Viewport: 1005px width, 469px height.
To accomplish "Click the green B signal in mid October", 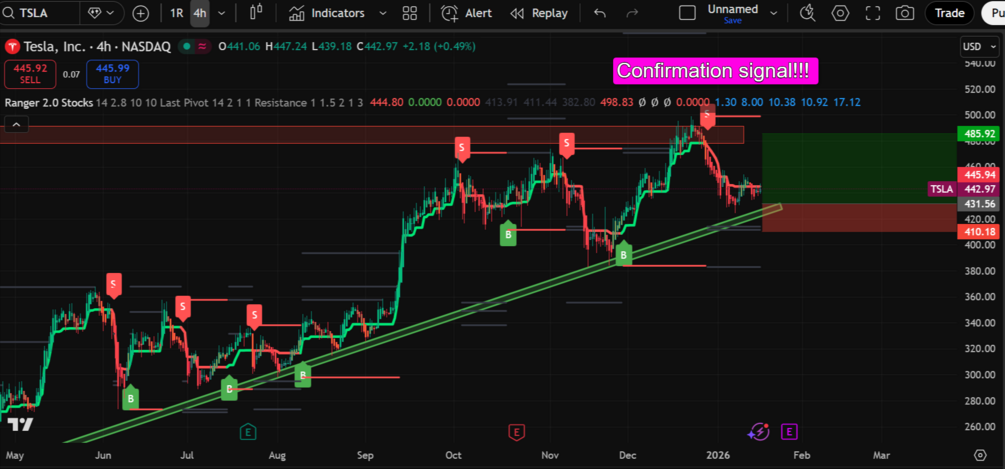I will click(508, 234).
